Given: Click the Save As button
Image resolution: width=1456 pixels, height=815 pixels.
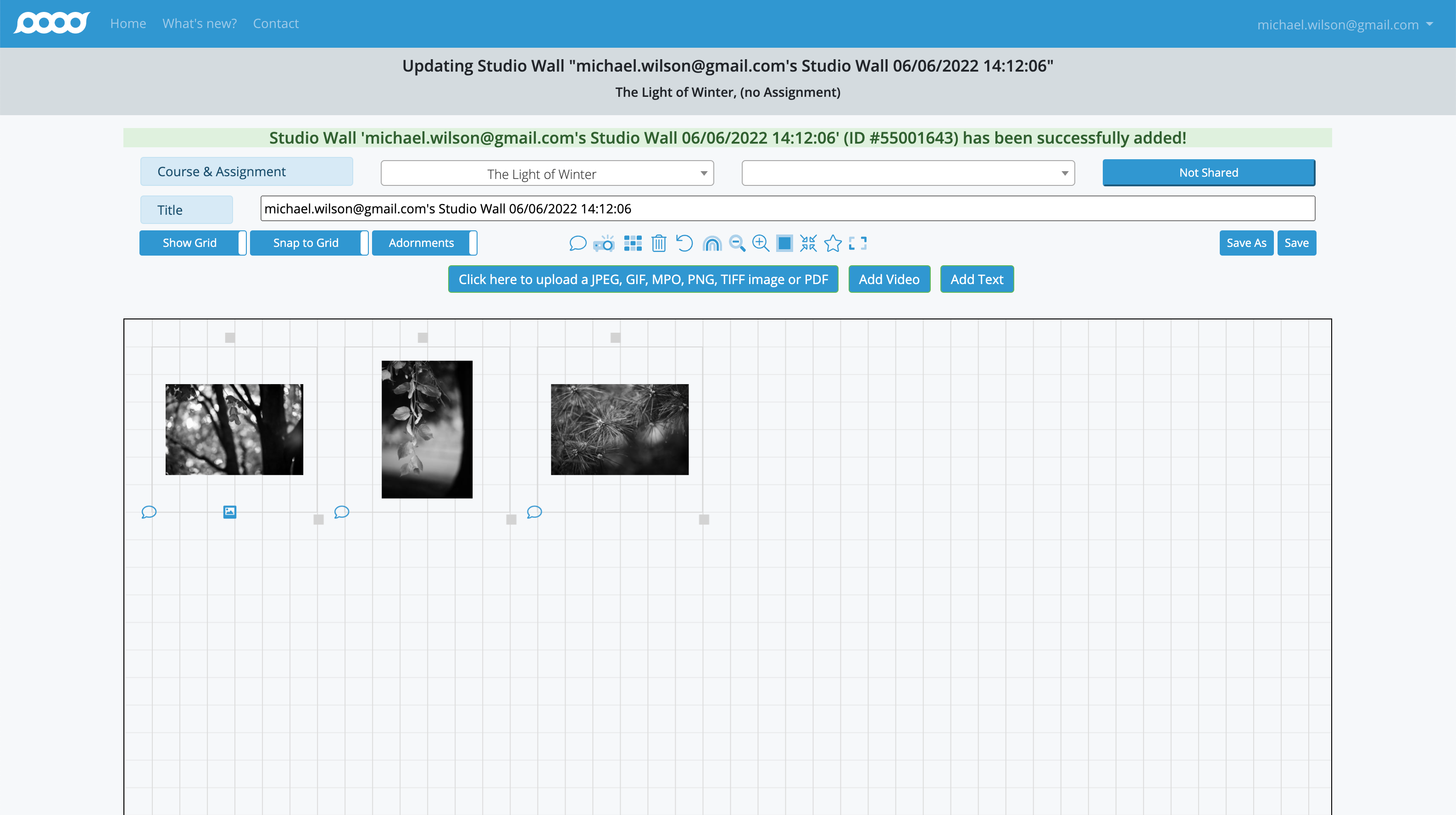Looking at the screenshot, I should coord(1246,243).
